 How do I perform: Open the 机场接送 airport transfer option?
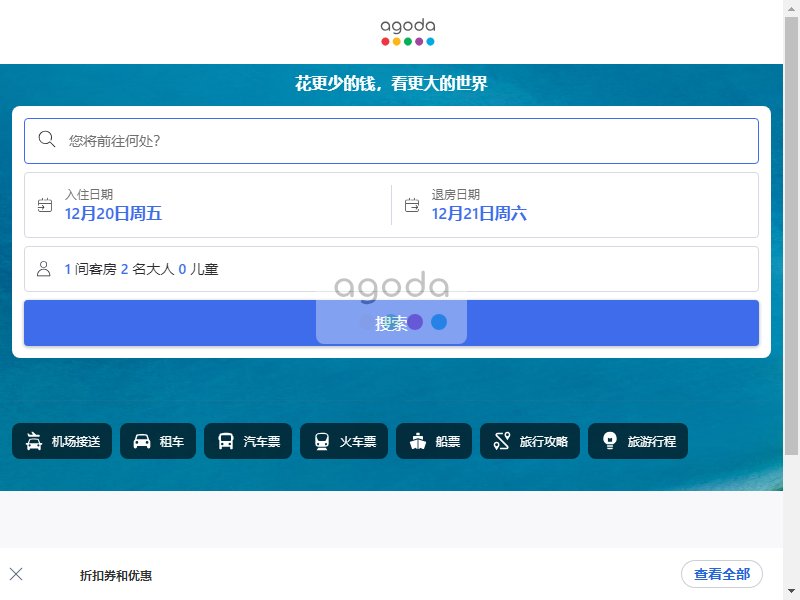pos(62,441)
